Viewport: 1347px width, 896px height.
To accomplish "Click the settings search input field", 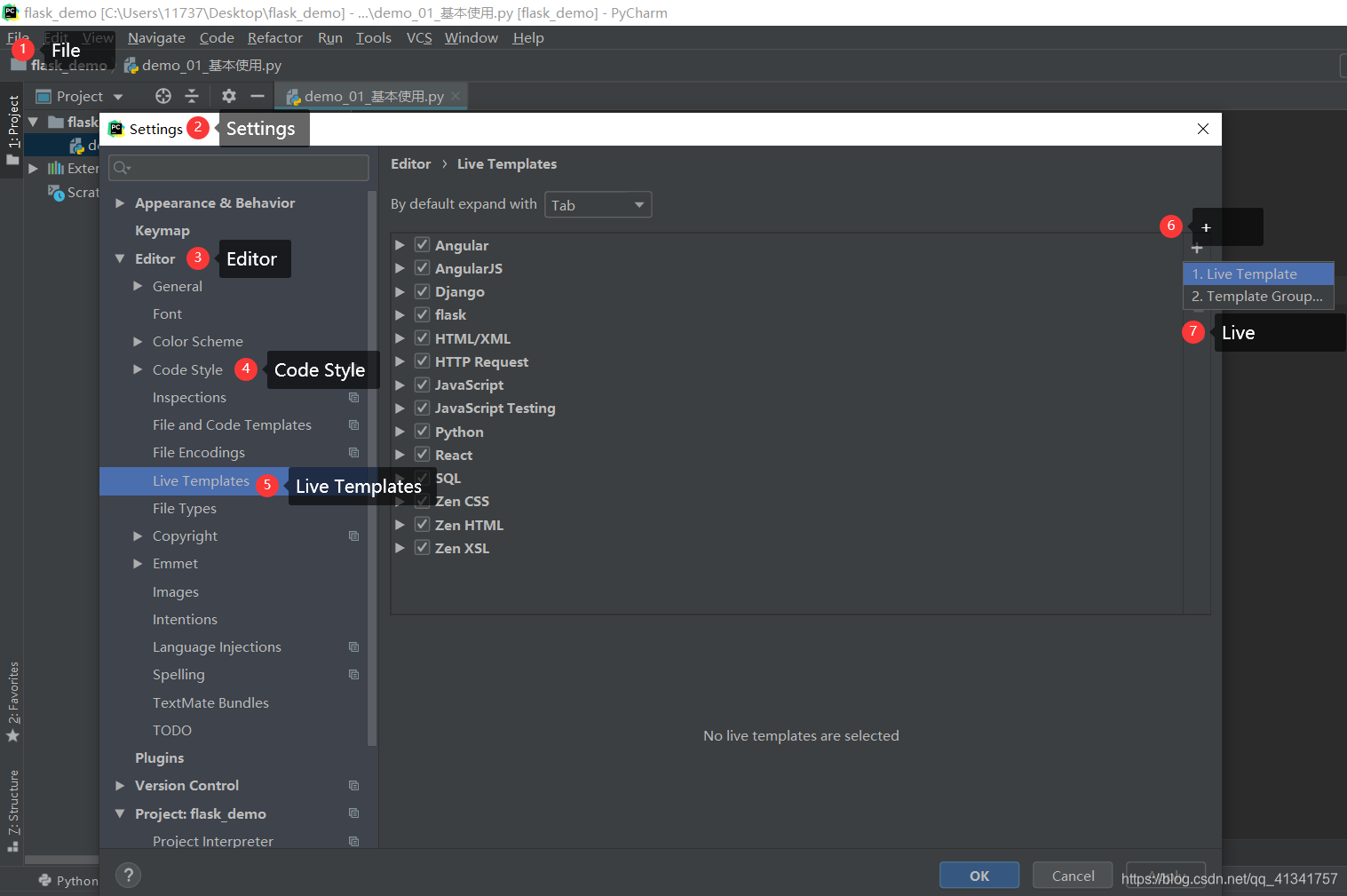I will [x=239, y=168].
